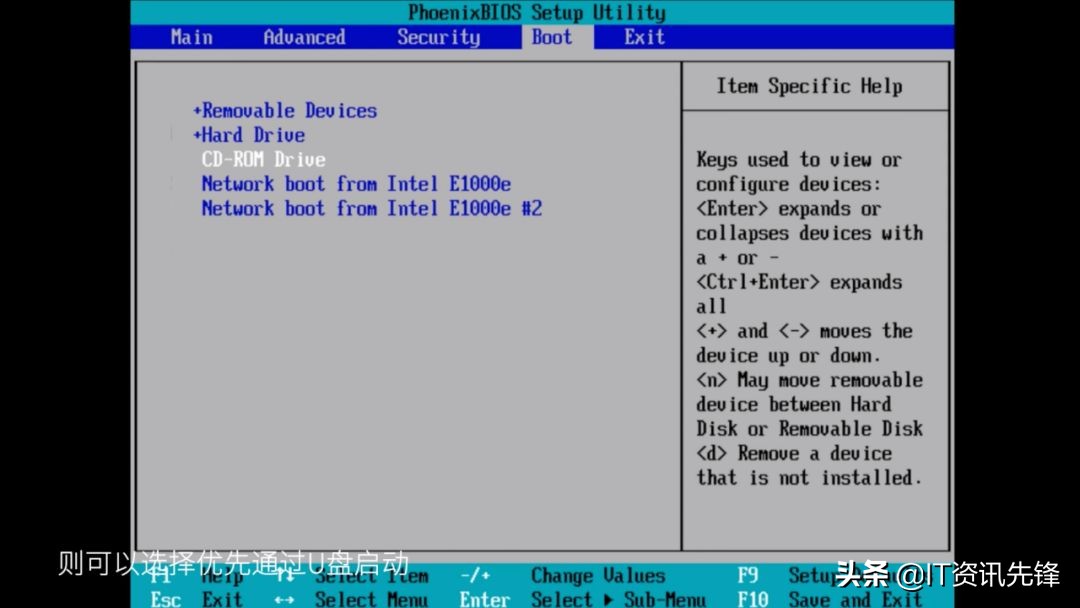The image size is (1080, 608).
Task: Select the CD-ROM Drive boot item
Action: click(264, 159)
